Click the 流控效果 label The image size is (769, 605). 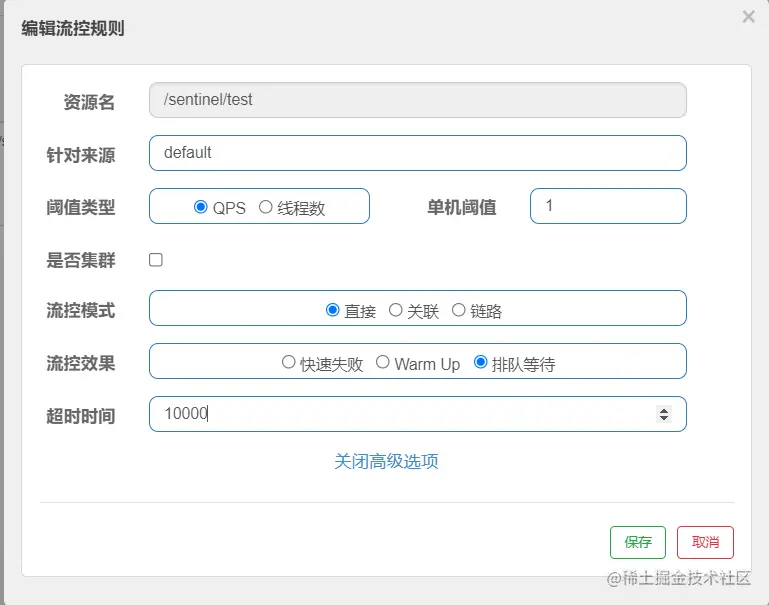(81, 363)
